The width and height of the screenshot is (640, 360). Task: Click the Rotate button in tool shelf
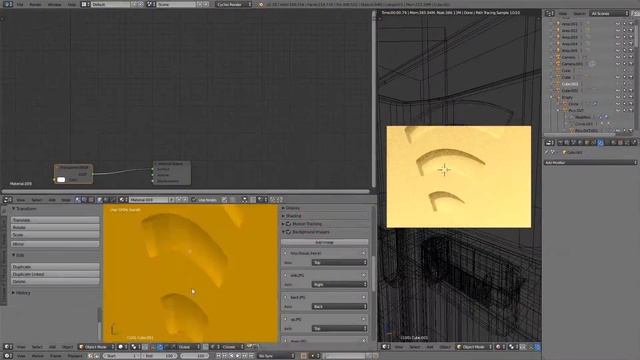(x=55, y=227)
